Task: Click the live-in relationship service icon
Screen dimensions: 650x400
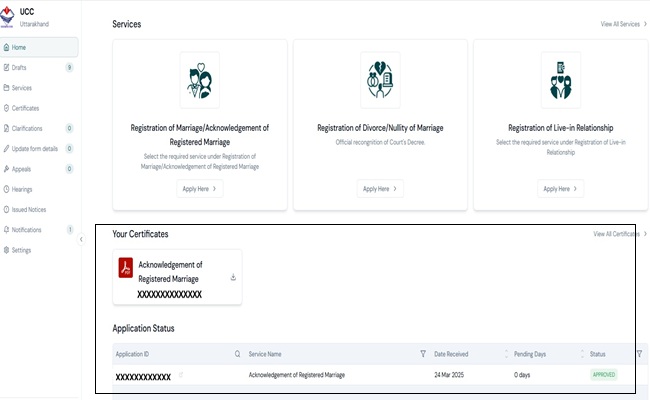Action: tap(560, 81)
